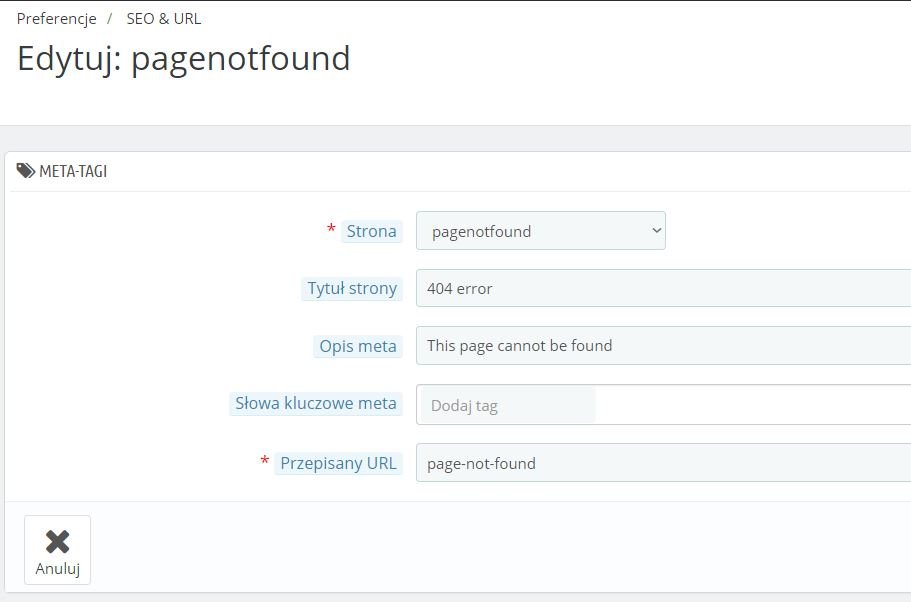Click the slash separator in the breadcrumb
The image size is (911, 602).
110,18
